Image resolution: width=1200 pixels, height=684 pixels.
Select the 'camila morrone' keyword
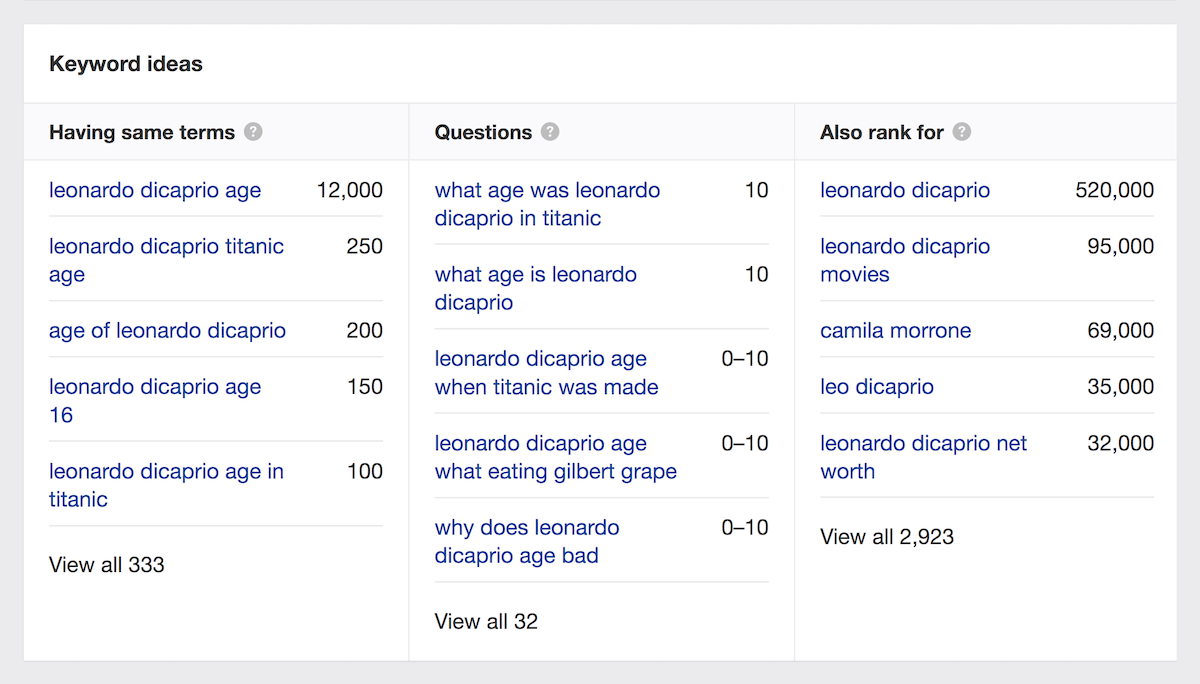(x=895, y=330)
